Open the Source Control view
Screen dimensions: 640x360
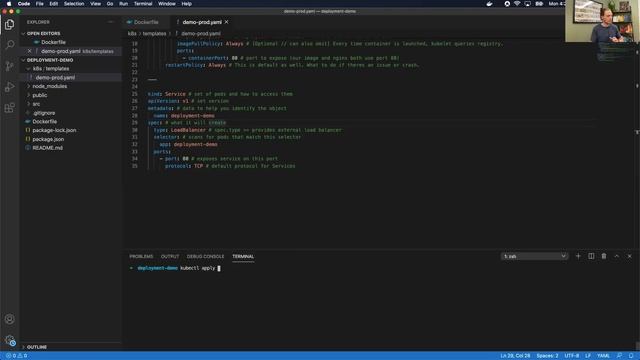coord(9,66)
